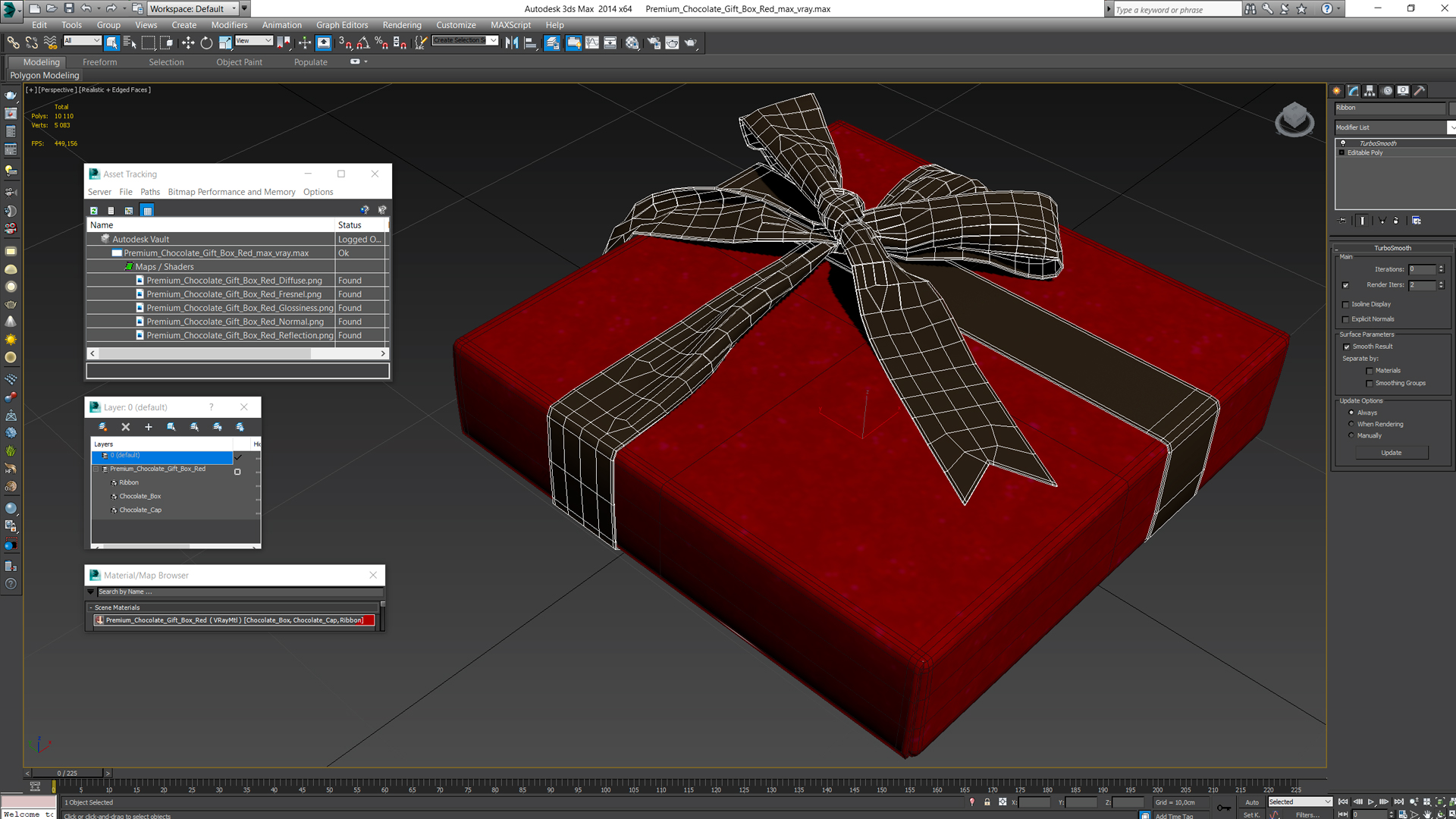Choose the Select and Rotate tool
This screenshot has height=819, width=1456.
point(206,42)
